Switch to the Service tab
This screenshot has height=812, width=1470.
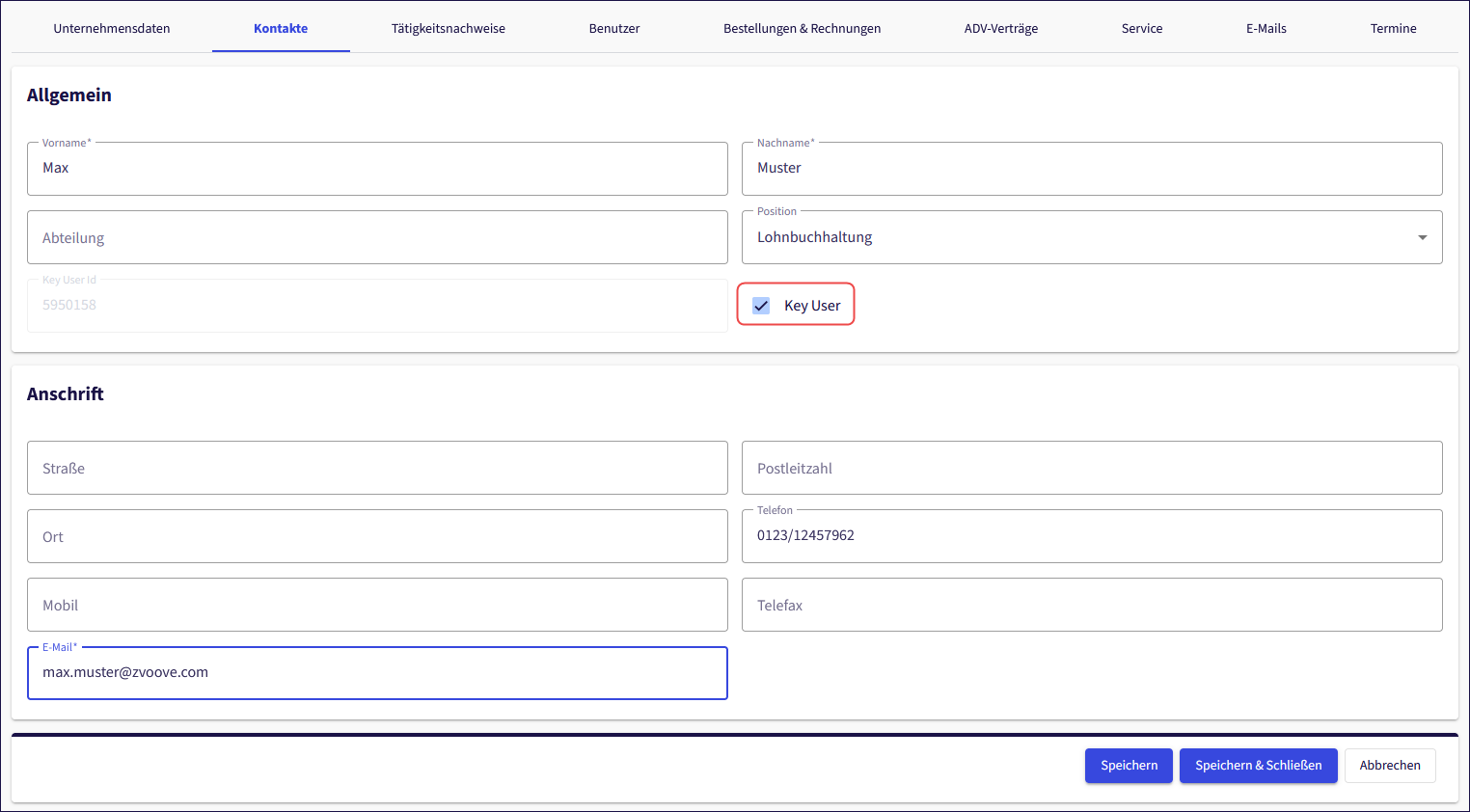(x=1141, y=29)
